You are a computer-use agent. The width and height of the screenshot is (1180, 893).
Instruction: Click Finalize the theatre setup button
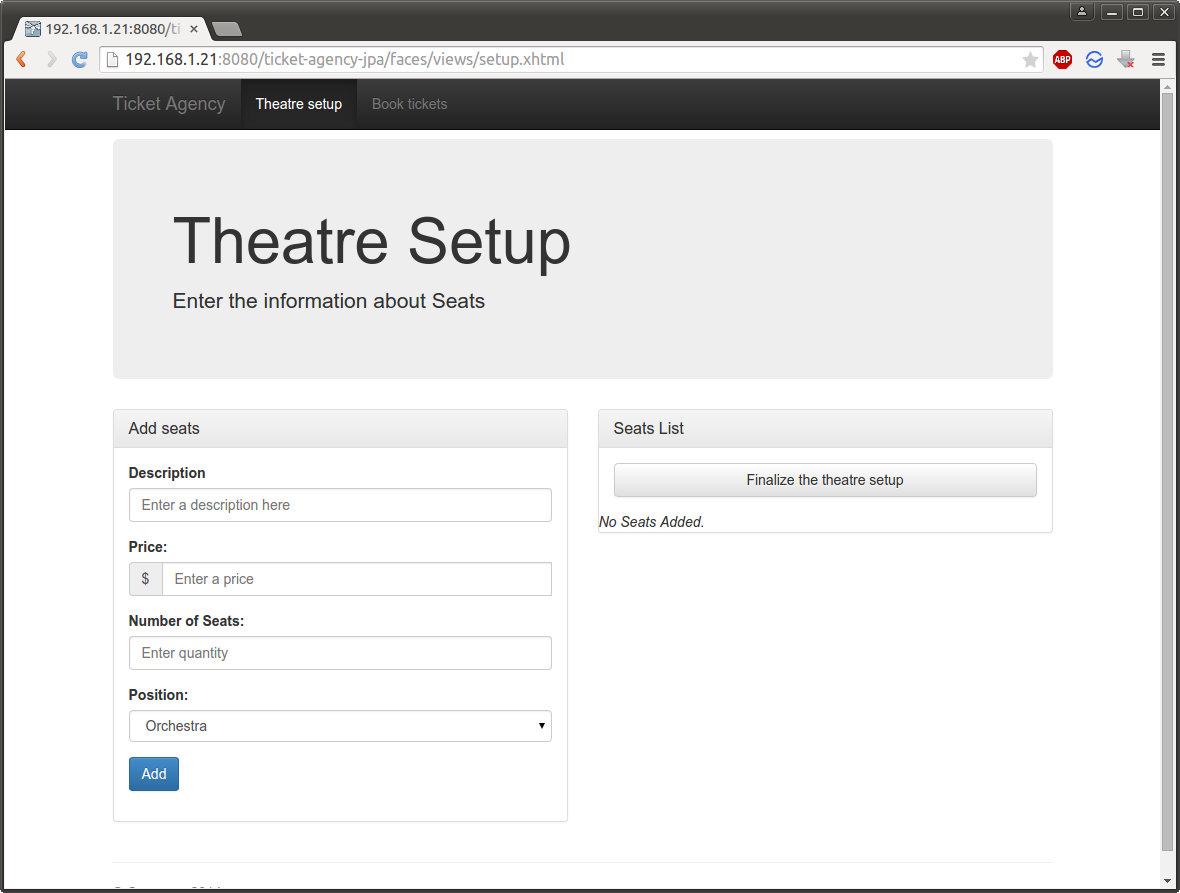coord(825,480)
